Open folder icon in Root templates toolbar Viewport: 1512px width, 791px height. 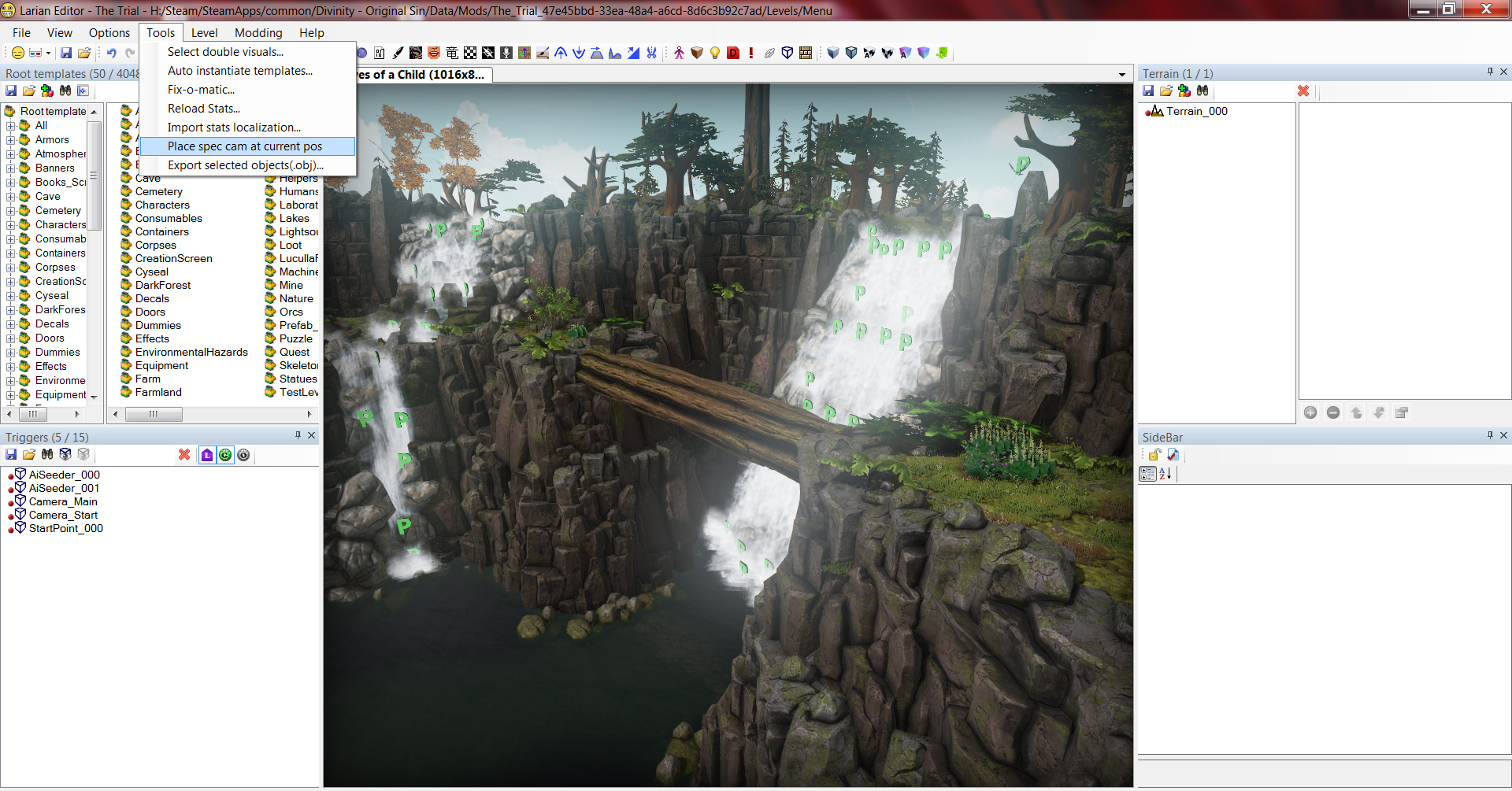tap(29, 91)
